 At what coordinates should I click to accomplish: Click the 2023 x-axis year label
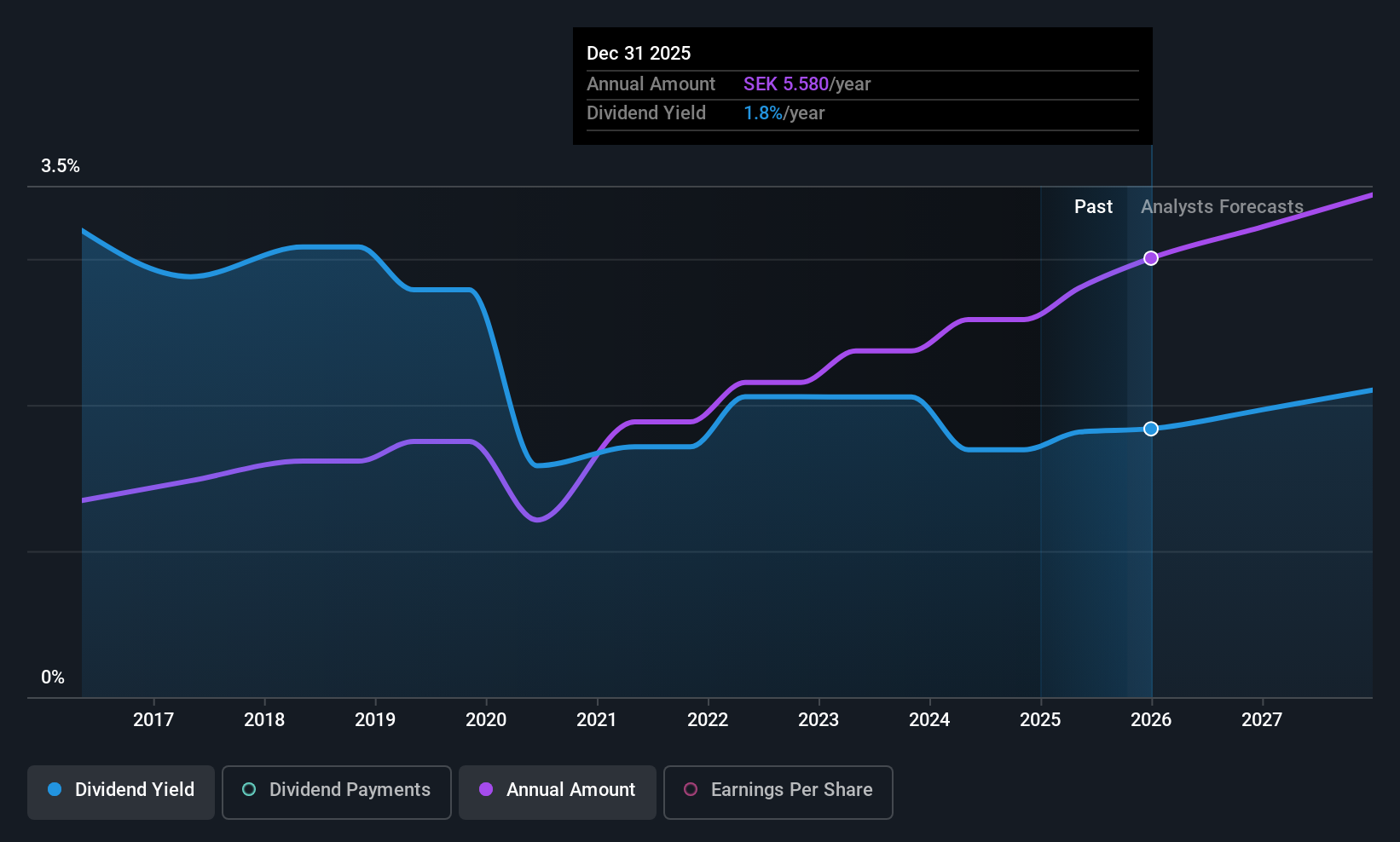819,719
